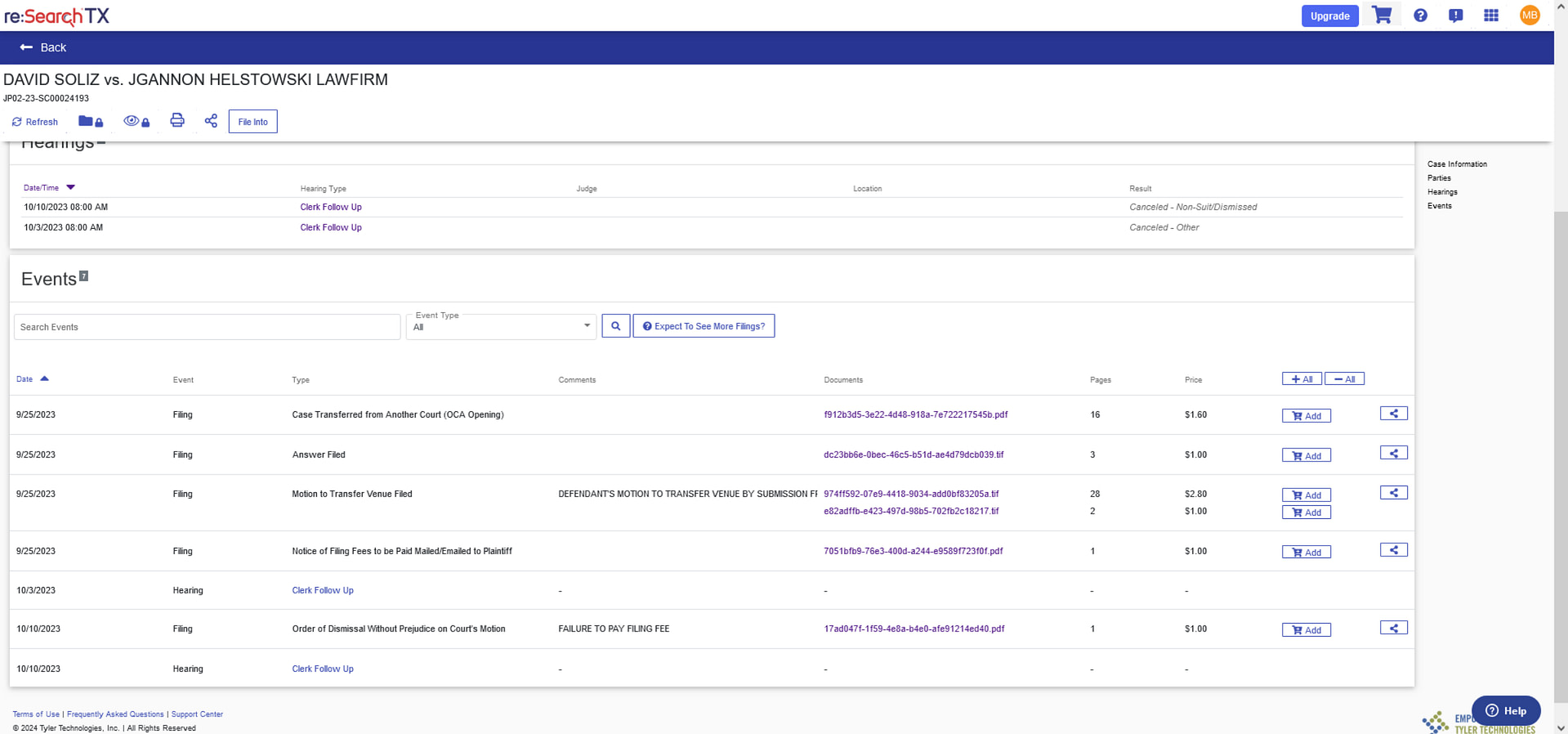Click the re:SearchTX logo
Image resolution: width=1568 pixels, height=734 pixels.
coord(56,16)
